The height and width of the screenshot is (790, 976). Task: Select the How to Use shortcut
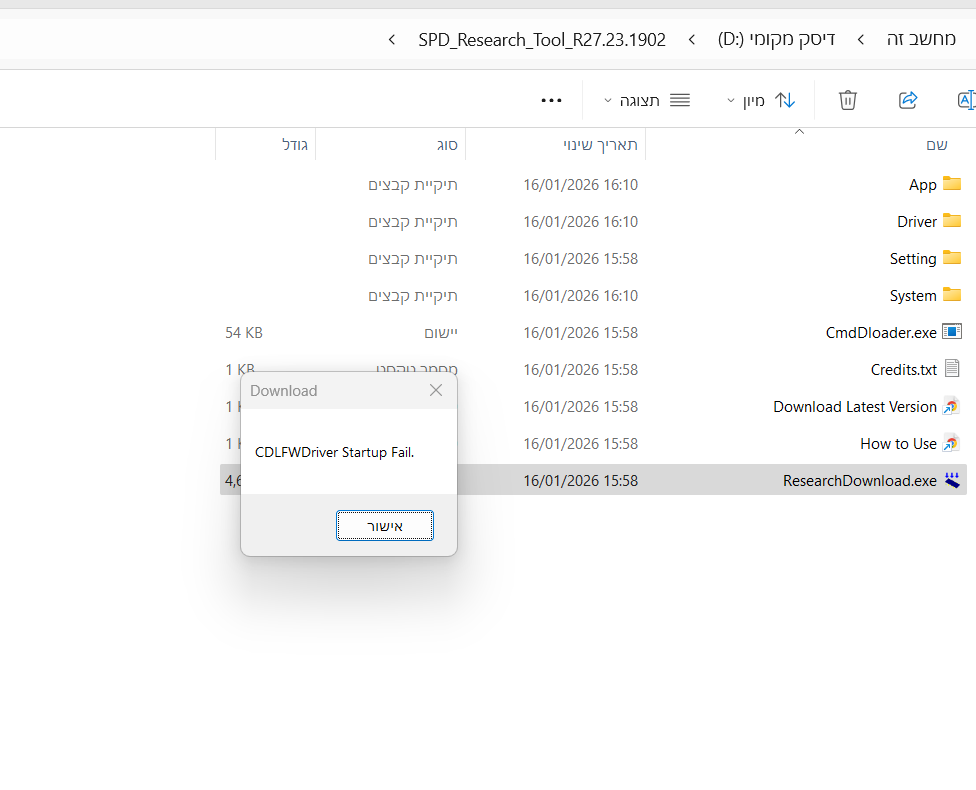(898, 443)
